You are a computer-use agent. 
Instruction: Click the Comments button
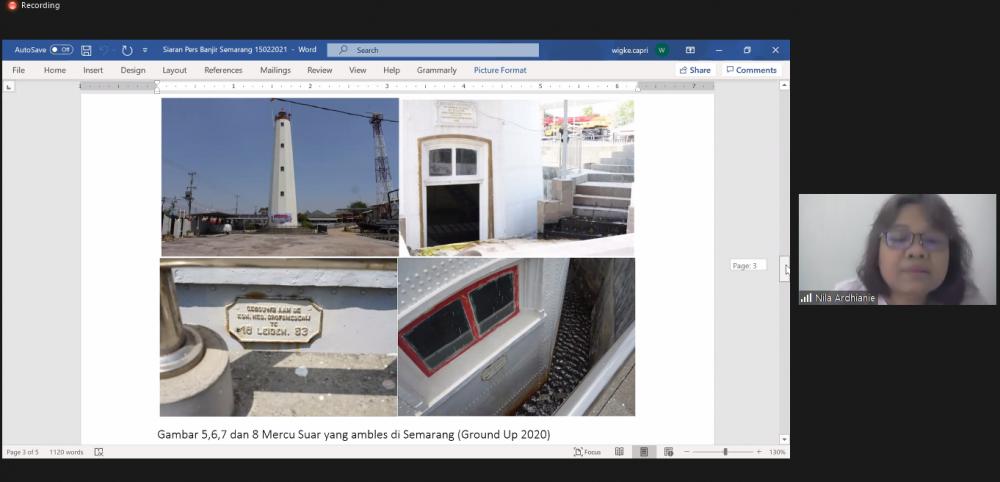pyautogui.click(x=752, y=70)
